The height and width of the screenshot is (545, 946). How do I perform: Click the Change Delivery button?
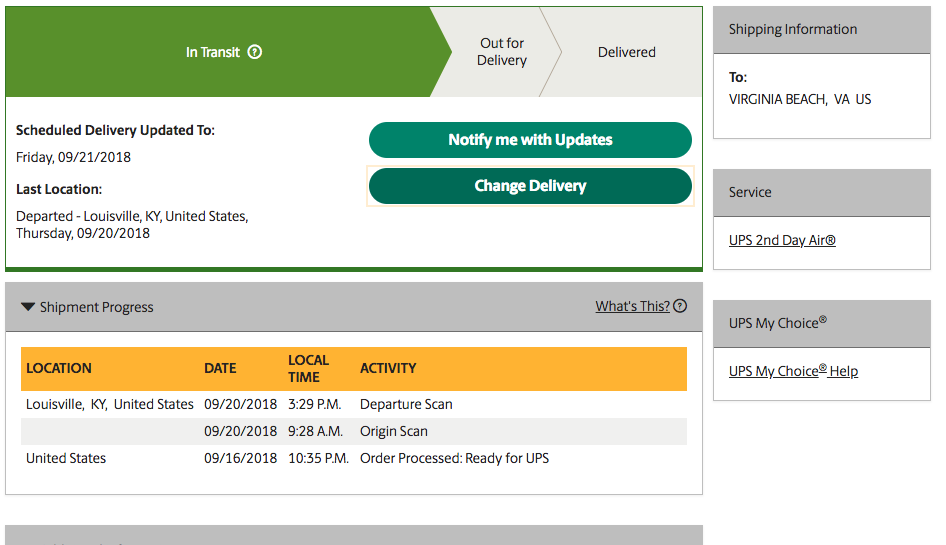click(x=530, y=186)
